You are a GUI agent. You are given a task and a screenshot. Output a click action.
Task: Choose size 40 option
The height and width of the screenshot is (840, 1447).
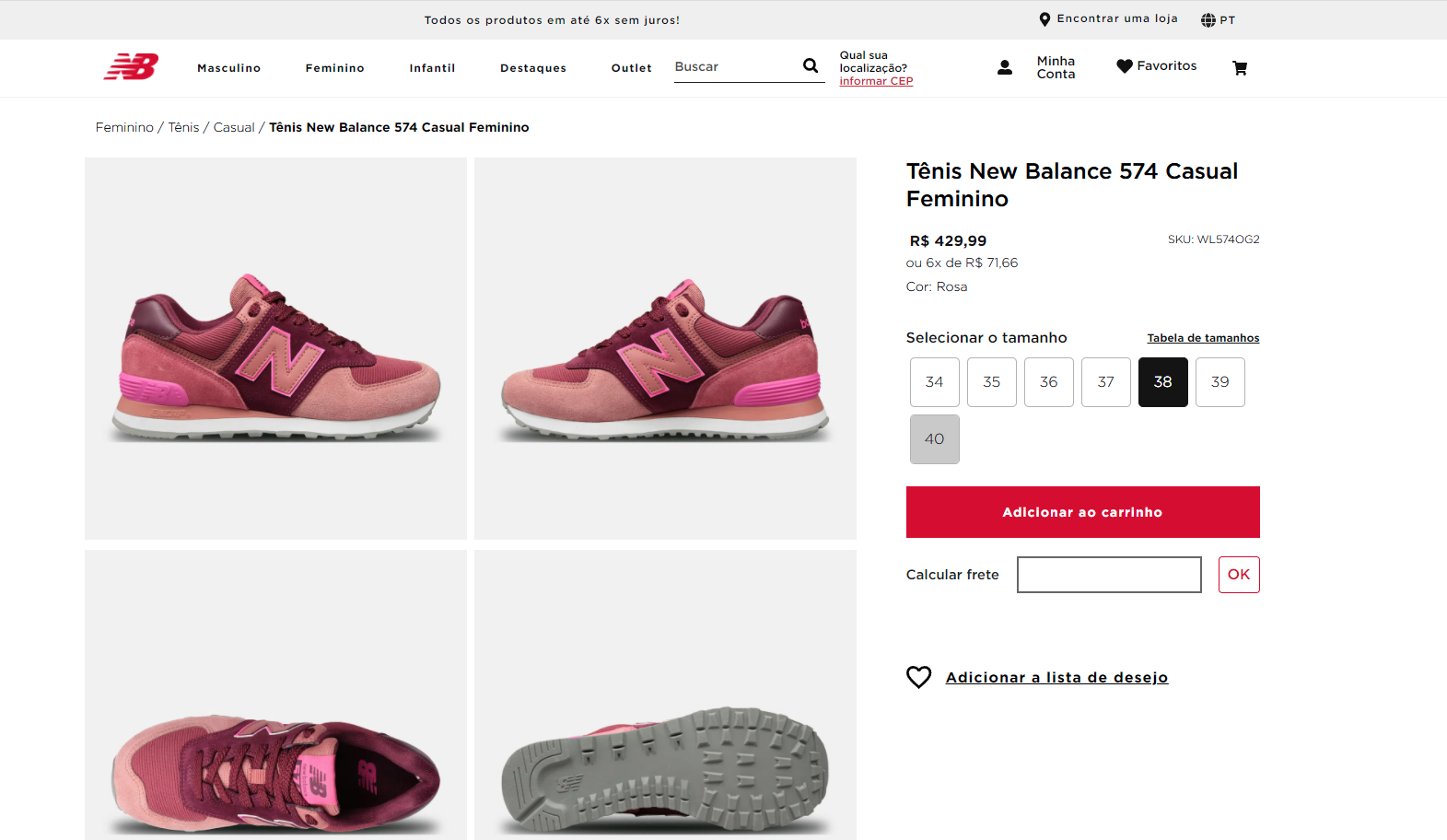pos(934,439)
